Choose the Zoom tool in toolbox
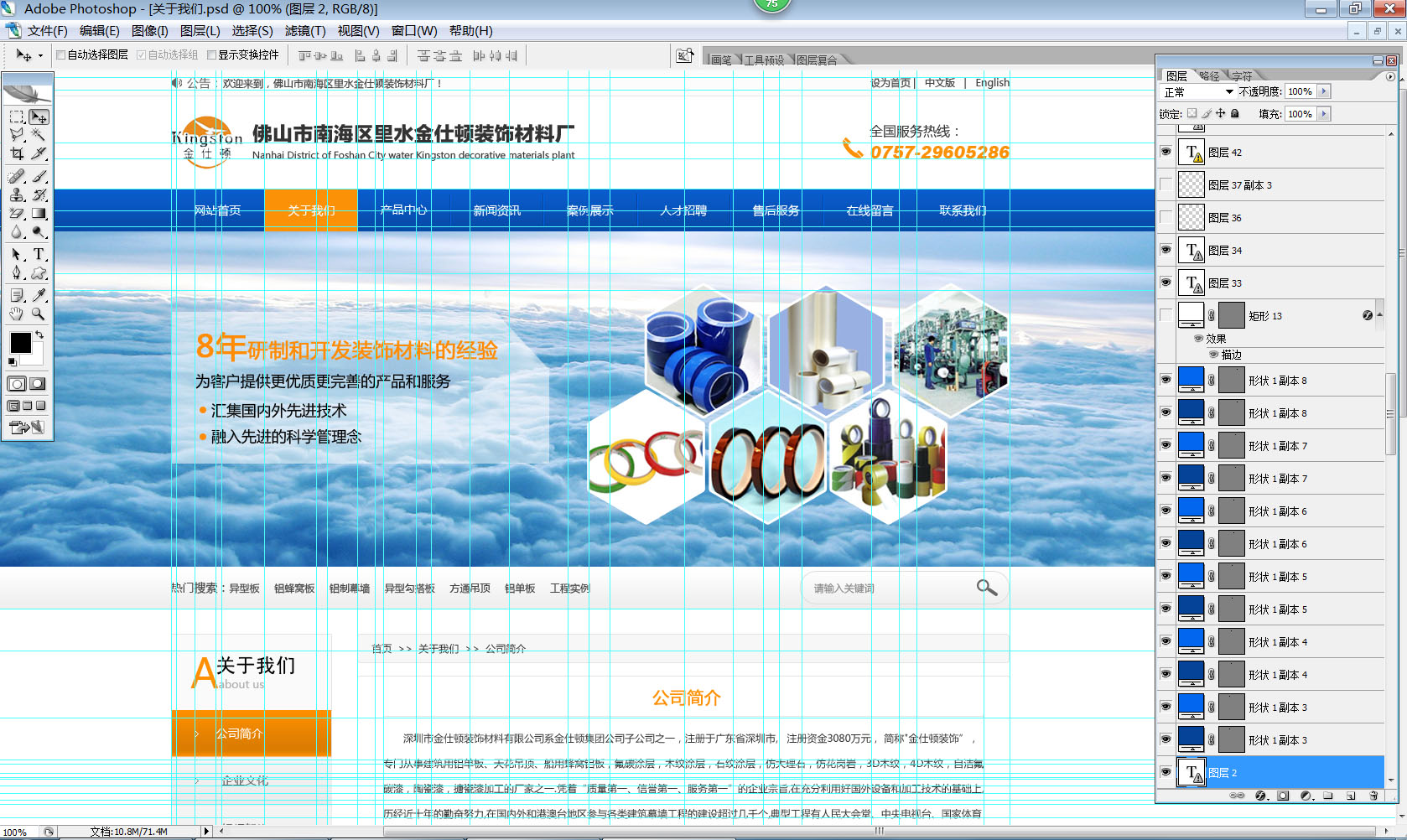 click(x=39, y=314)
